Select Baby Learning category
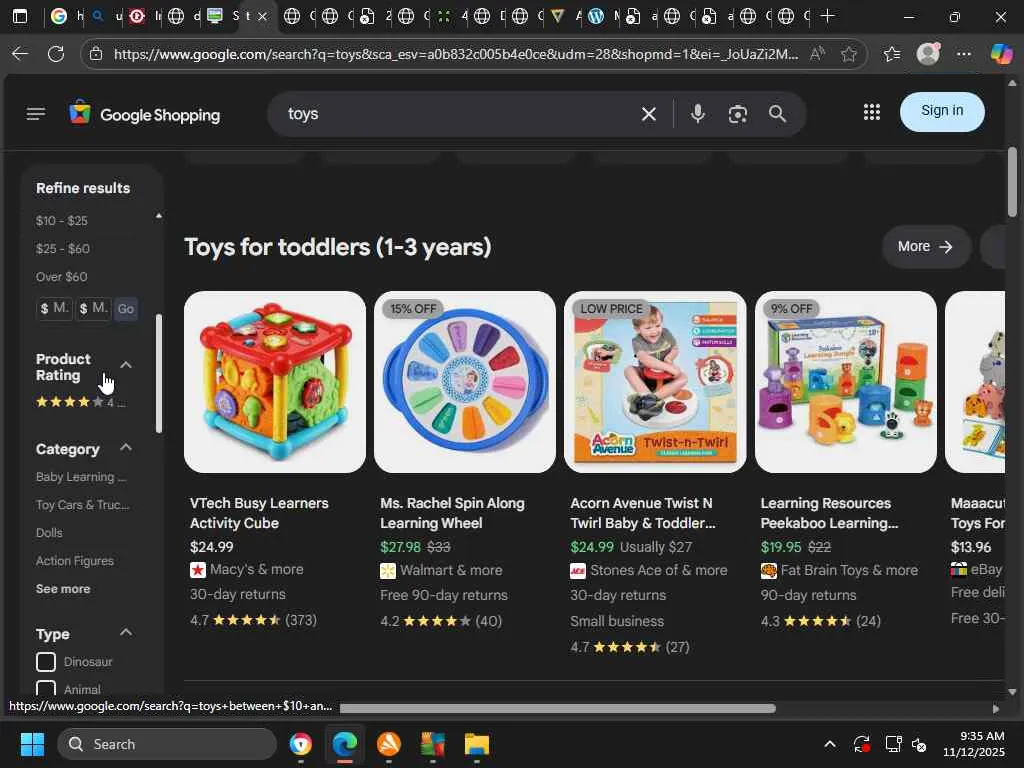Image resolution: width=1024 pixels, height=768 pixels. (81, 477)
